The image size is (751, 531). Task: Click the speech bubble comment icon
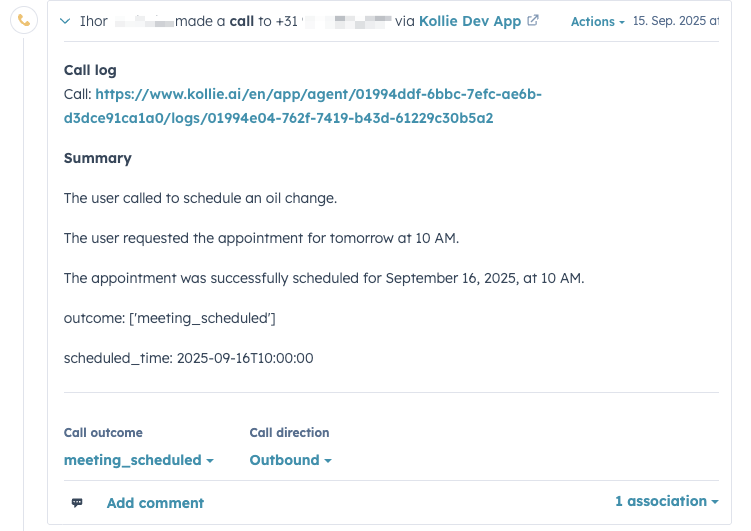[x=77, y=503]
